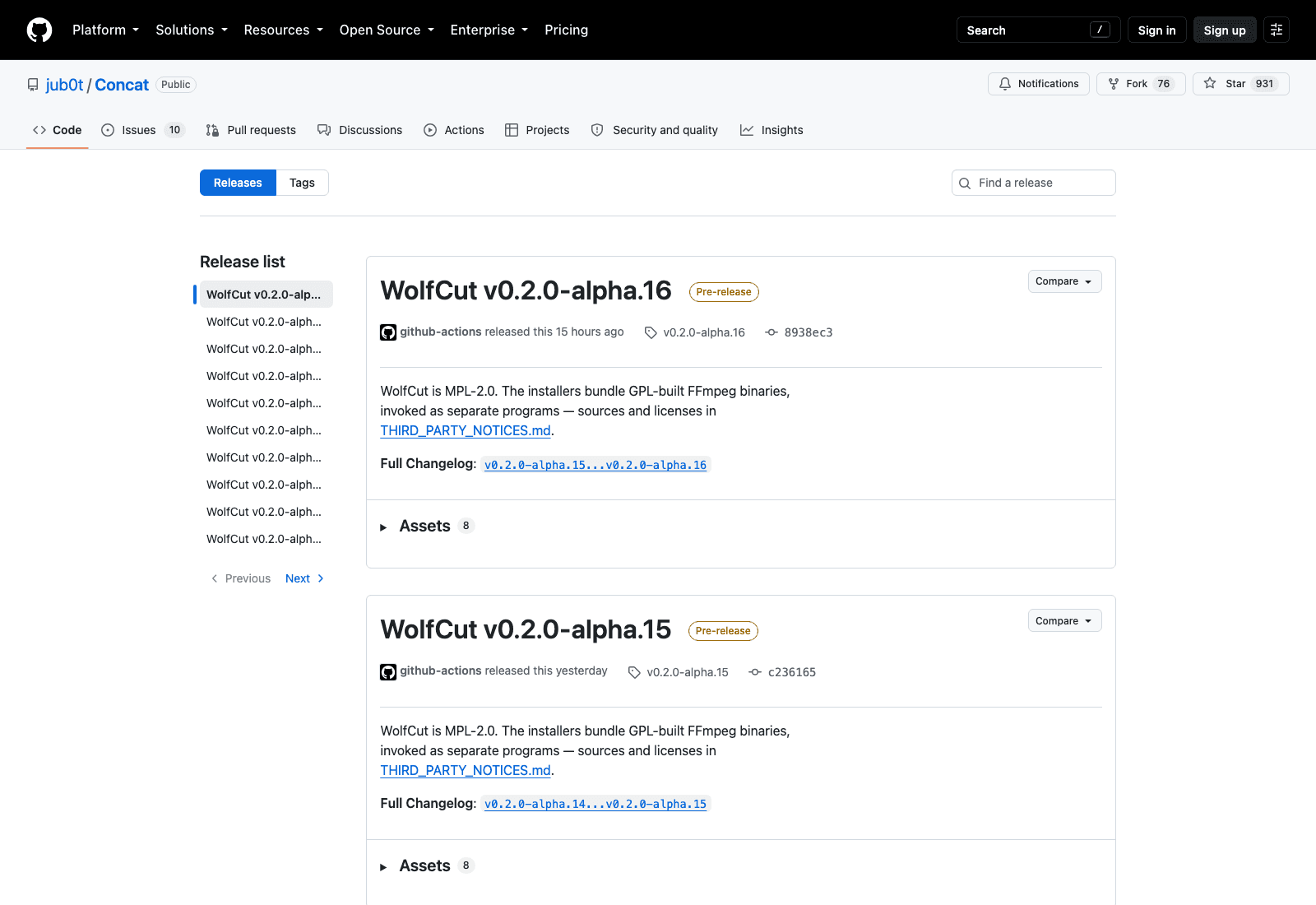Open changelog v0.2.0-alpha.14...v0.2.0-alpha.15
1316x905 pixels.
595,804
